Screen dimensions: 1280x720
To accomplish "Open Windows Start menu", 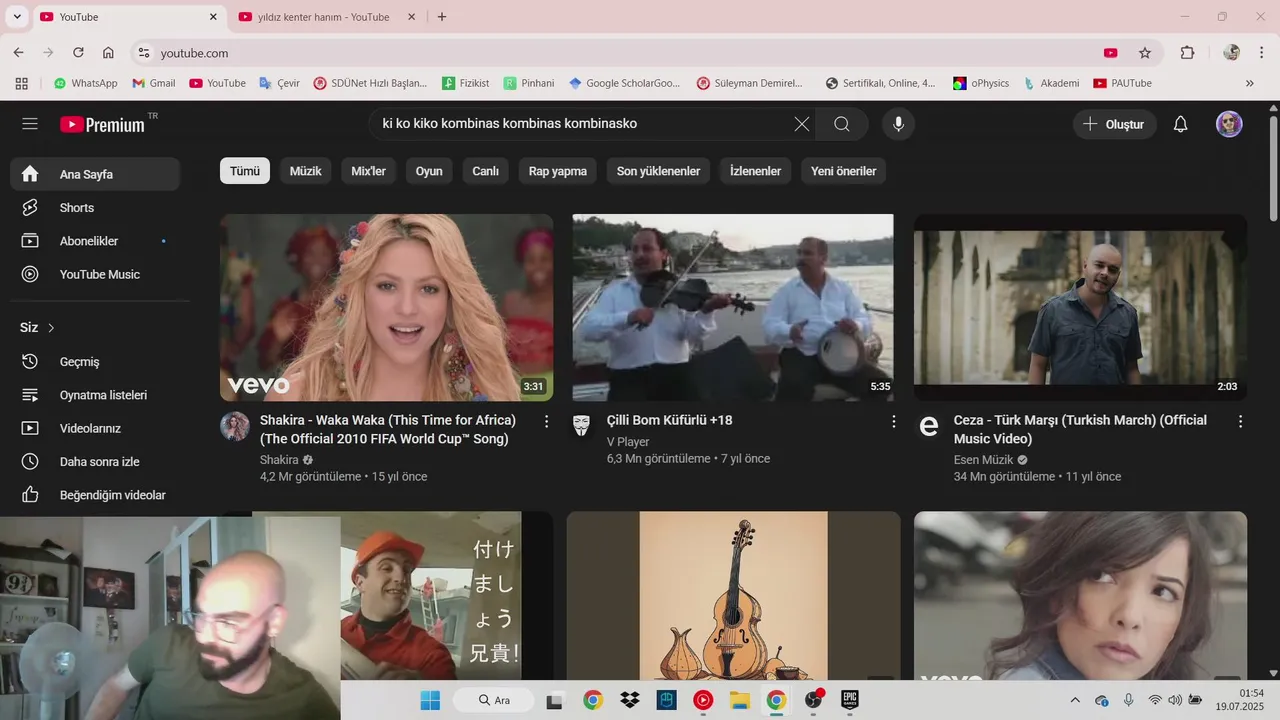I will (x=430, y=700).
